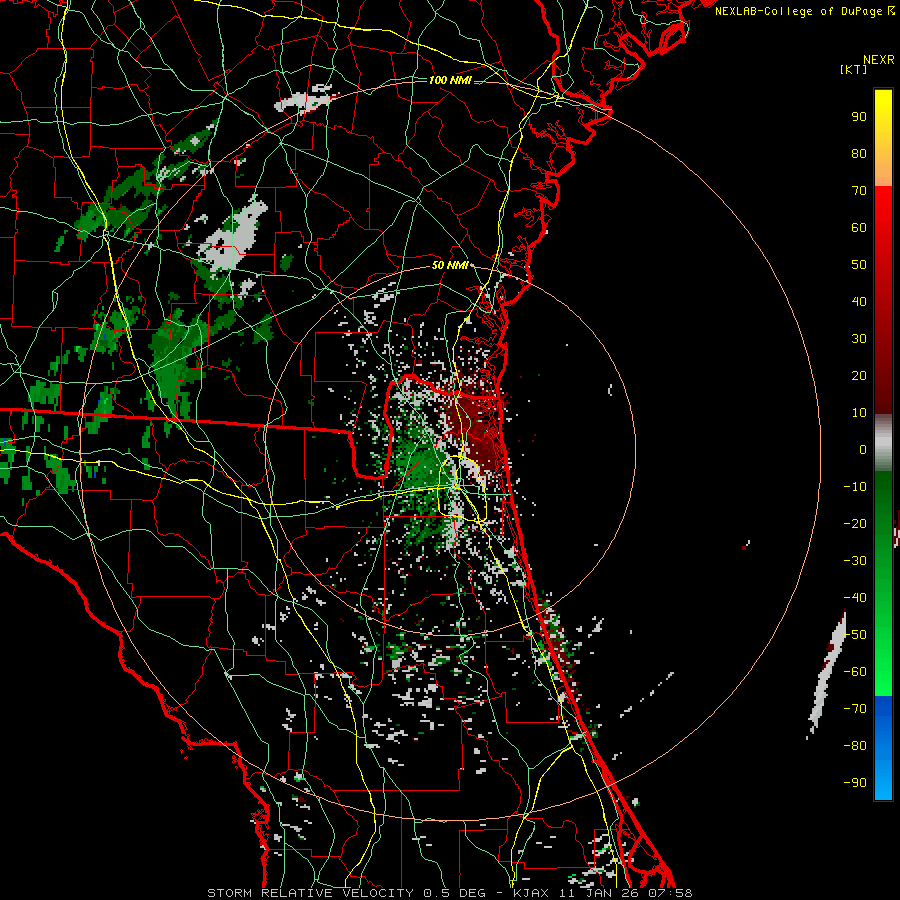Click the positive 10 scale value
Viewport: 900px width, 900px height.
tap(859, 413)
